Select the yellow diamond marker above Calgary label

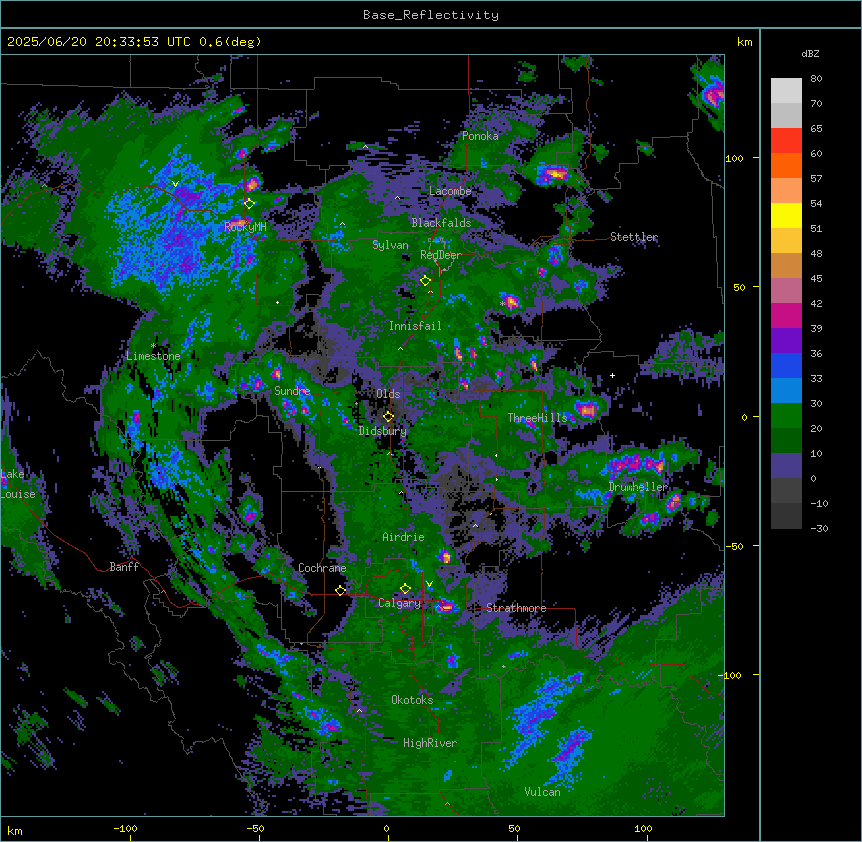point(405,589)
